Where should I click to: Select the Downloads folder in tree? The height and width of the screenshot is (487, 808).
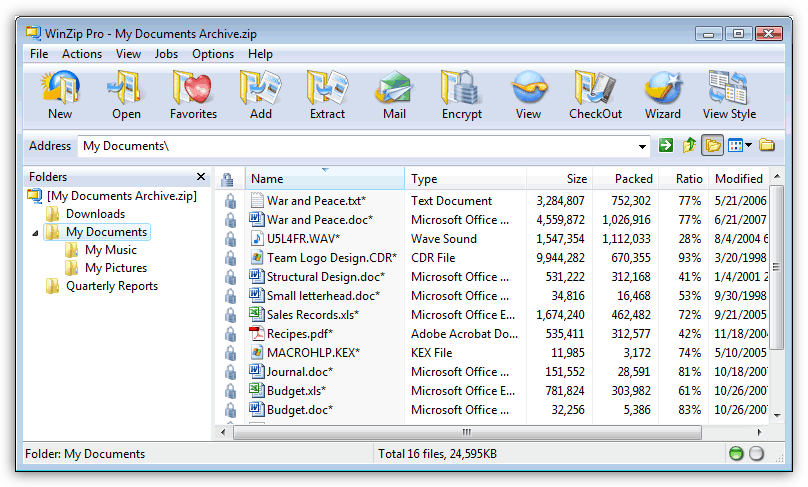(x=95, y=214)
